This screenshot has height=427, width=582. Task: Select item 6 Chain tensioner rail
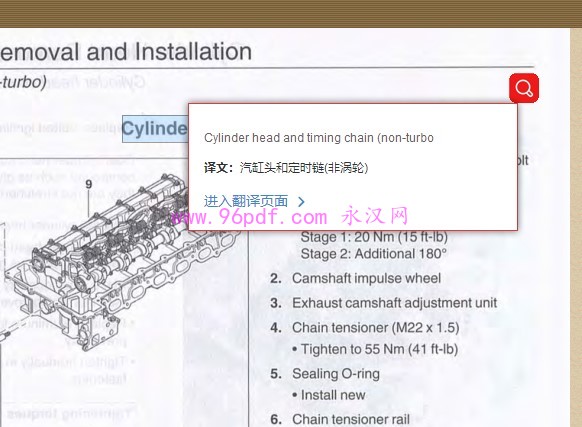pos(340,420)
